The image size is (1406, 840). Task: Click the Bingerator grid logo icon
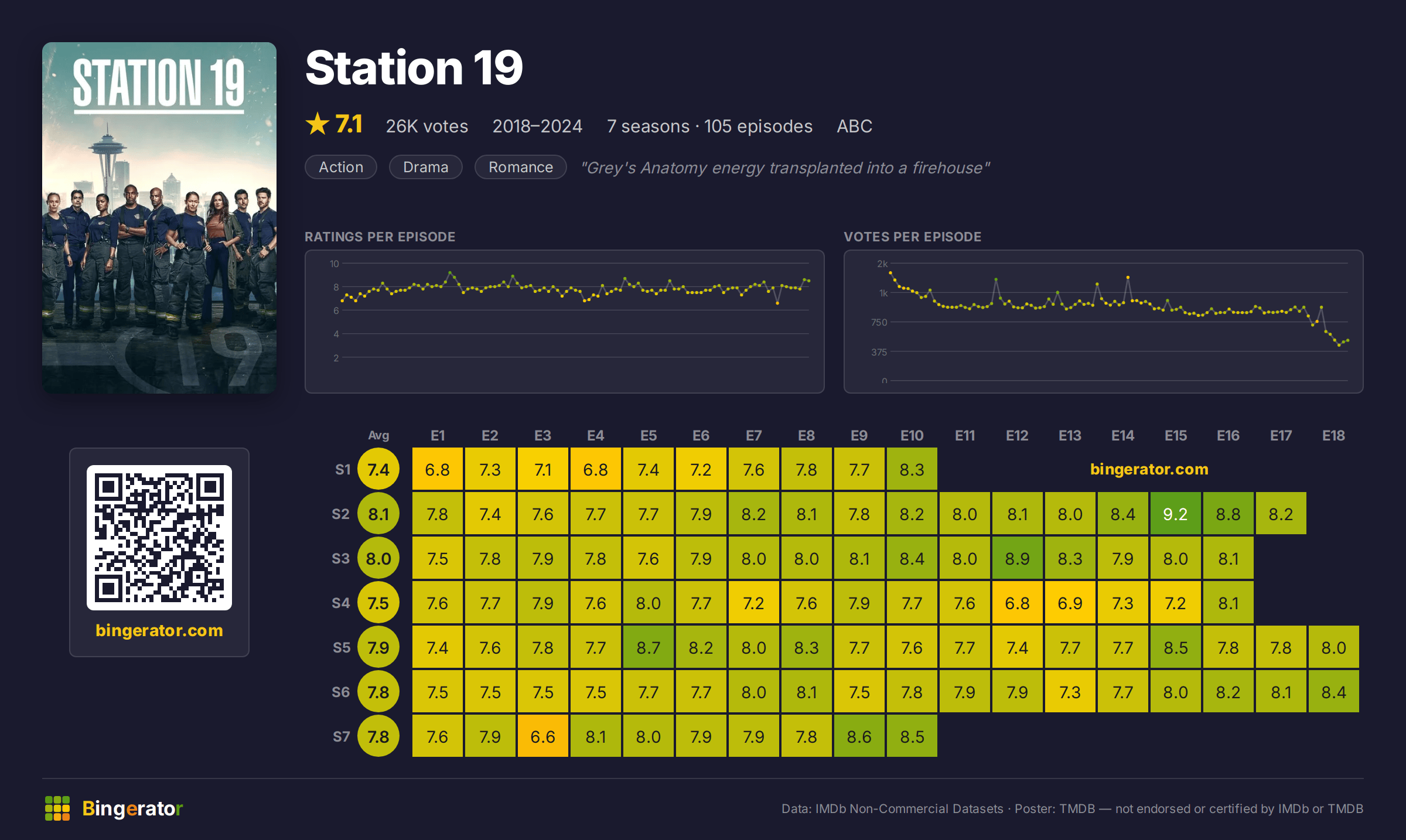coord(57,808)
